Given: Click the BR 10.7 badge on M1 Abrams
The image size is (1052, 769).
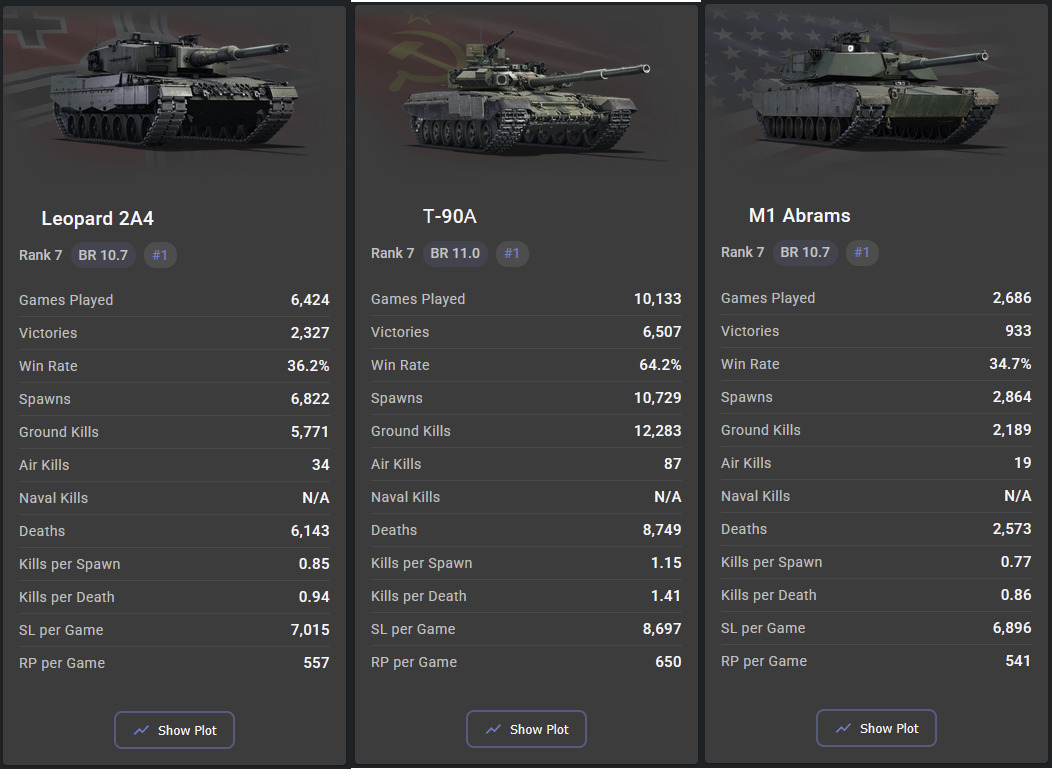Looking at the screenshot, I should 805,252.
